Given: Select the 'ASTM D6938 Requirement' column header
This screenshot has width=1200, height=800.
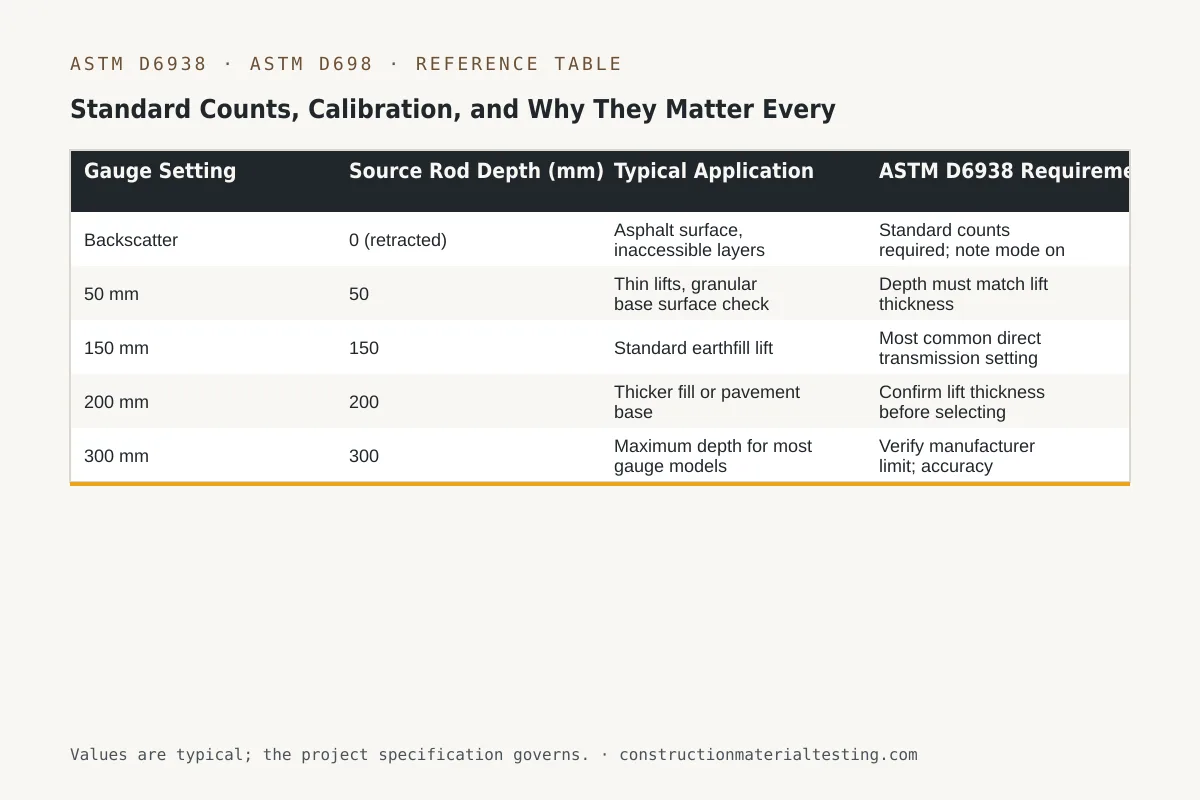Looking at the screenshot, I should pyautogui.click(x=1004, y=171).
